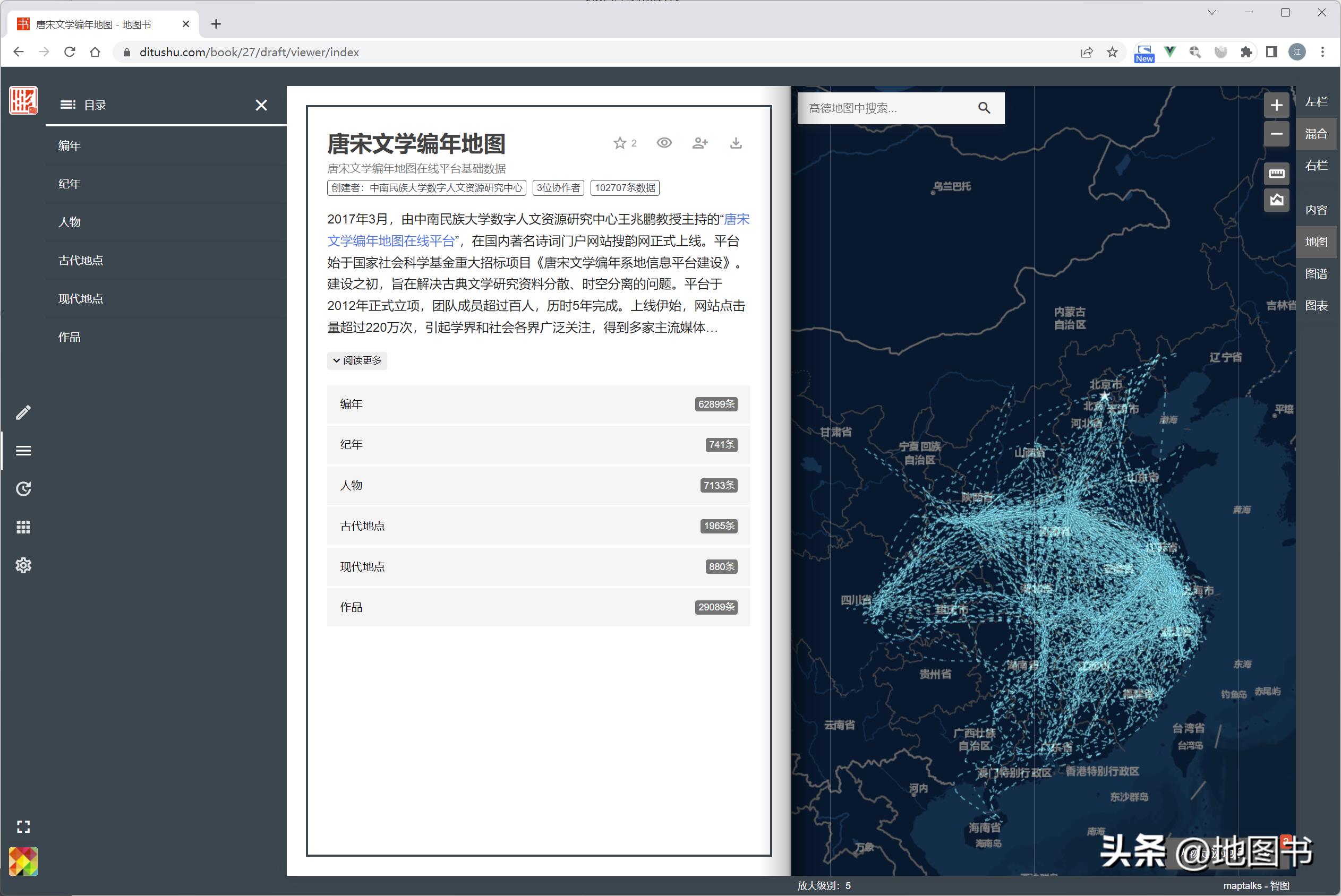The height and width of the screenshot is (896, 1341).
Task: Open the settings gear icon
Action: pyautogui.click(x=23, y=565)
